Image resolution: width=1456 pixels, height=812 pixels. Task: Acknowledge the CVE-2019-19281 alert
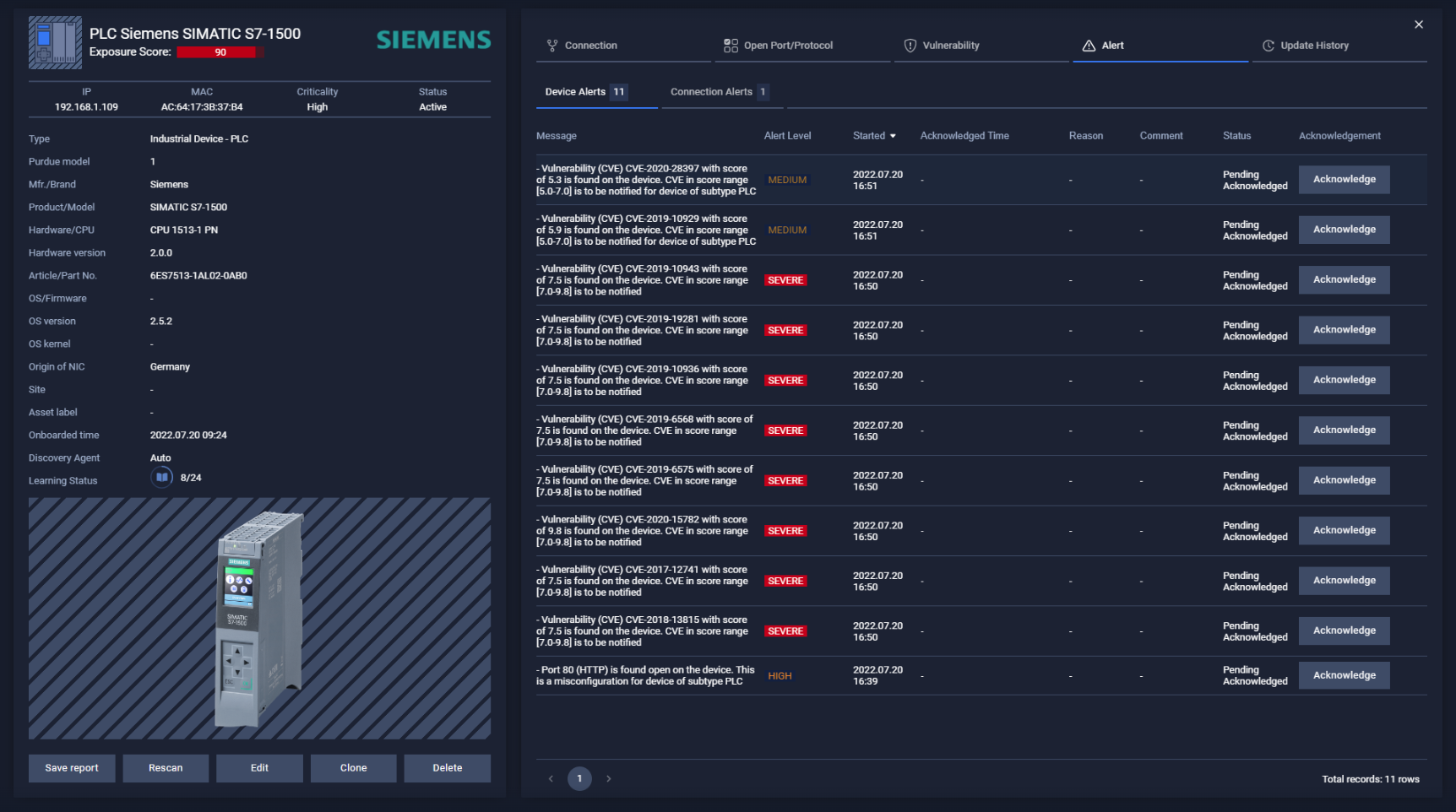pos(1344,330)
